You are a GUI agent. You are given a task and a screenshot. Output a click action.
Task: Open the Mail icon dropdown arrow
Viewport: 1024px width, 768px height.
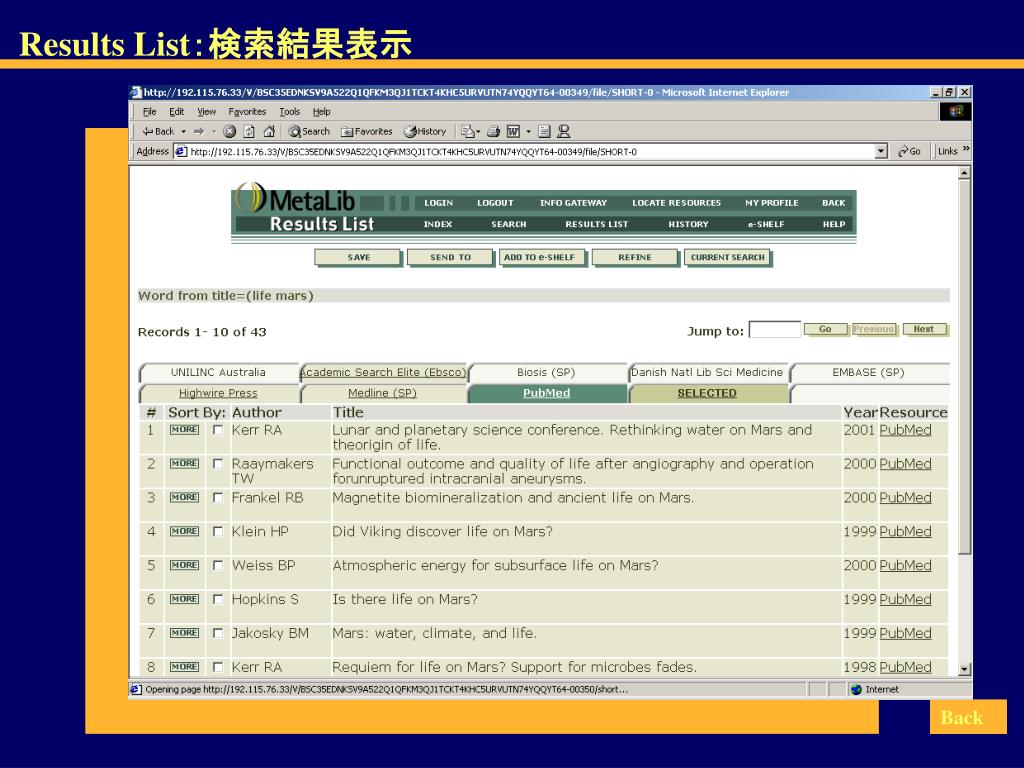(478, 132)
